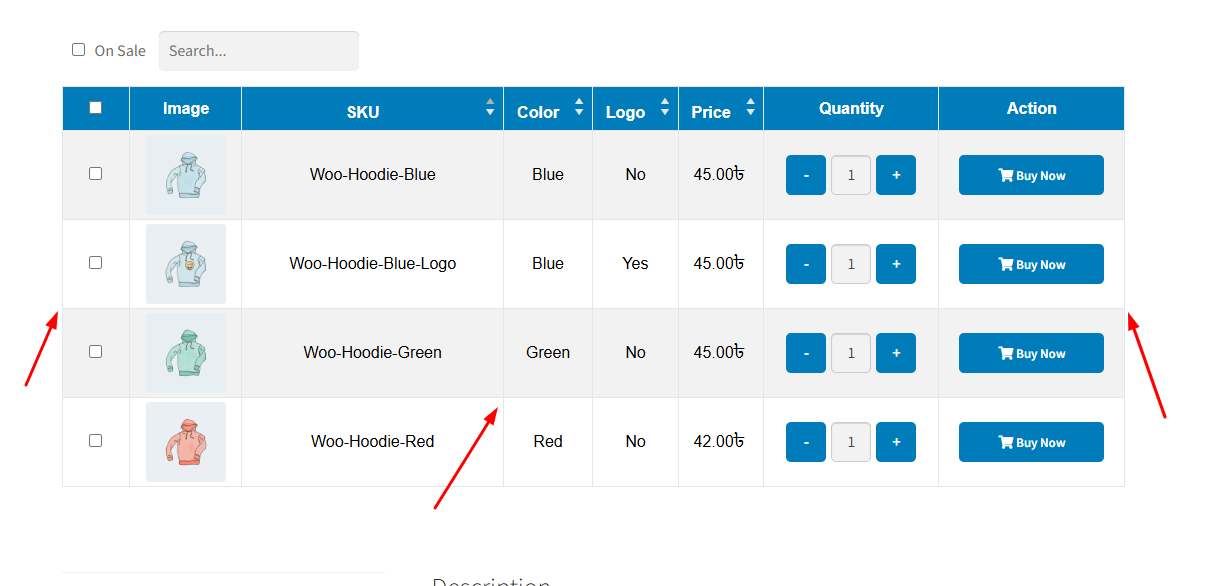The image size is (1213, 586).
Task: Toggle the select-all checkbox in header
Action: (96, 108)
